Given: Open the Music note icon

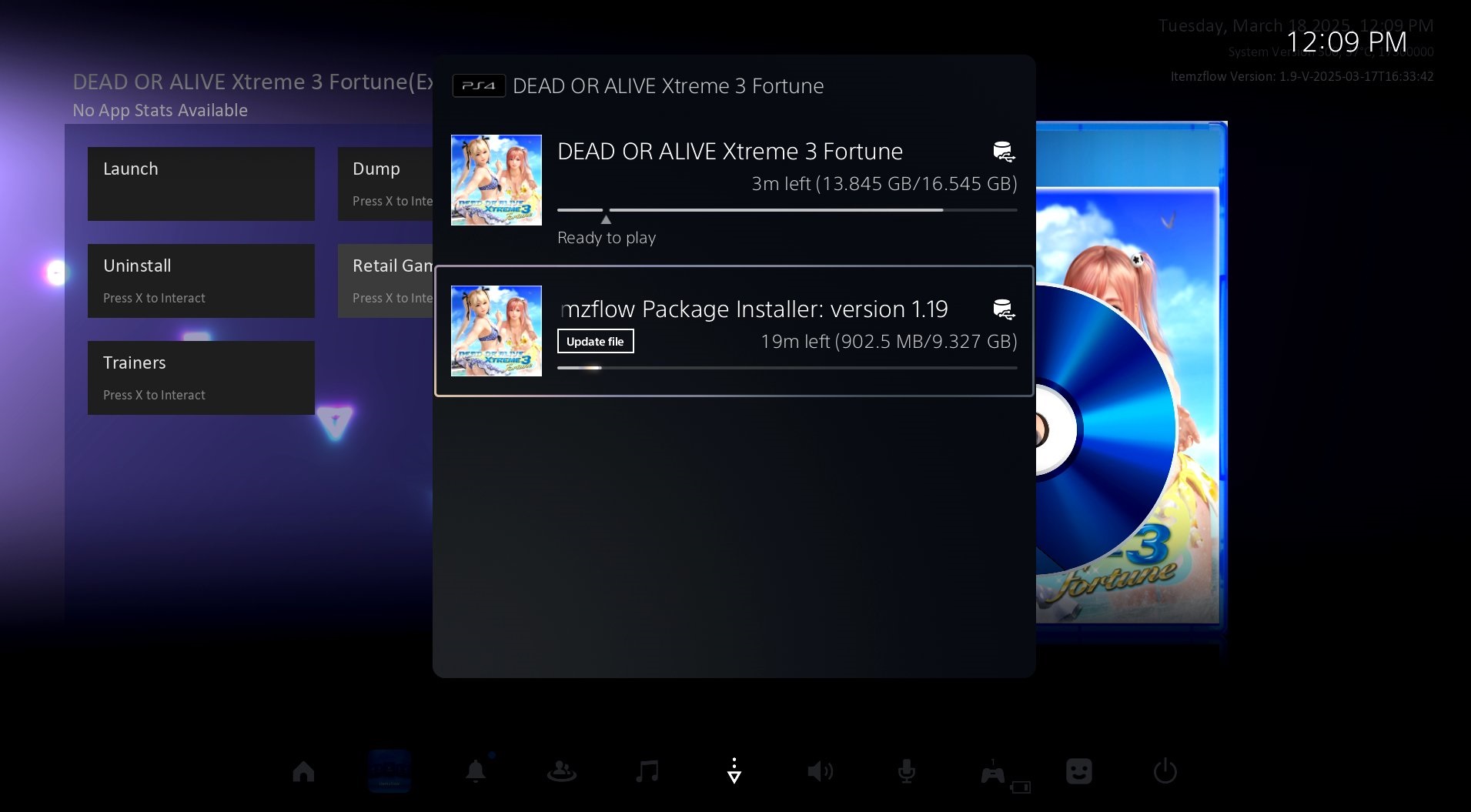Looking at the screenshot, I should [x=647, y=771].
